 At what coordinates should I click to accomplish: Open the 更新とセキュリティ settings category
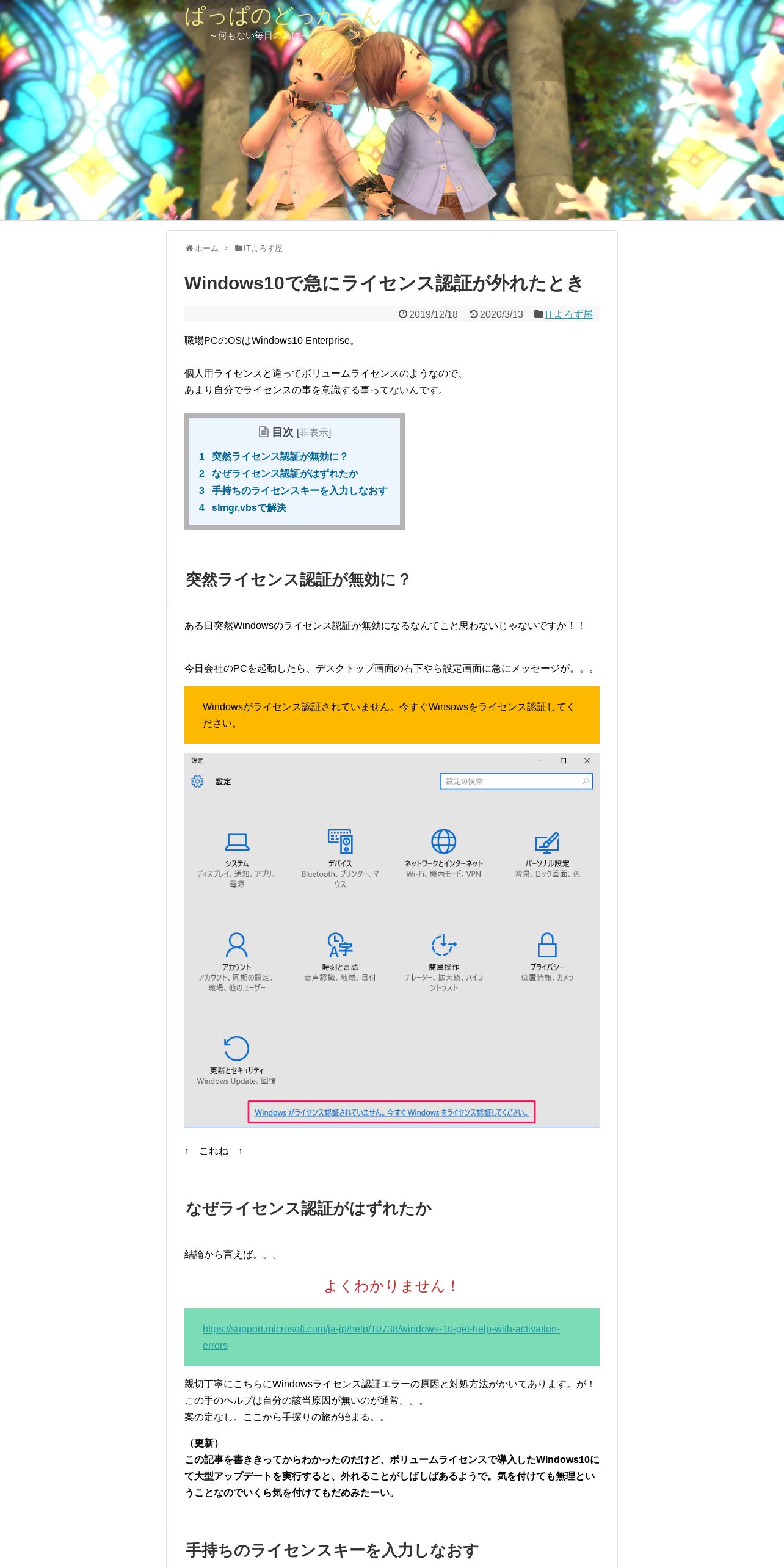(237, 1061)
